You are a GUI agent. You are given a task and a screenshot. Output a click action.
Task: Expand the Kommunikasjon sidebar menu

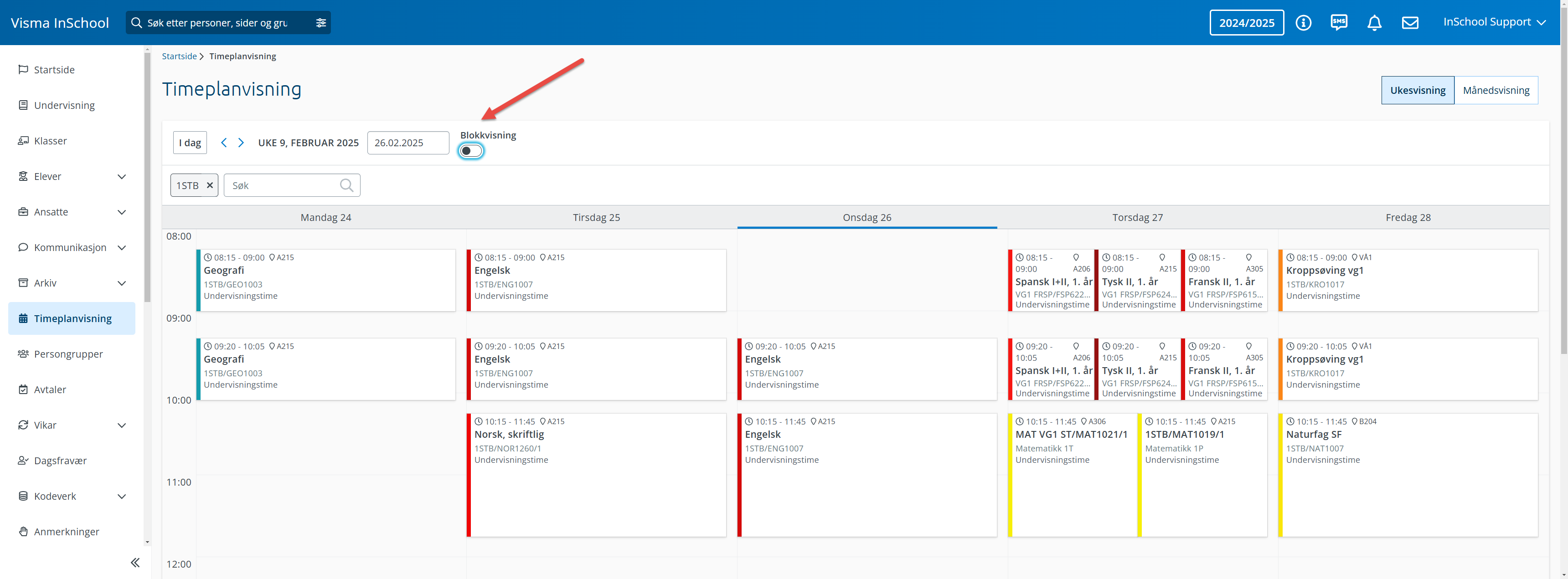click(x=121, y=247)
